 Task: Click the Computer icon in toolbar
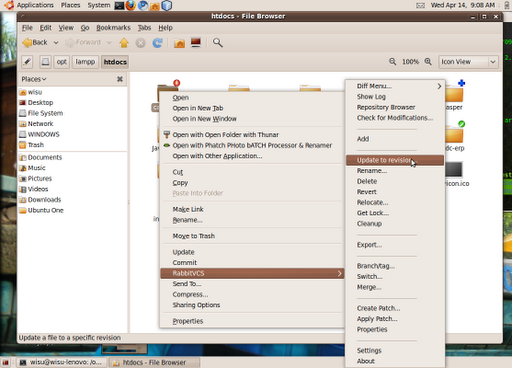coord(196,43)
